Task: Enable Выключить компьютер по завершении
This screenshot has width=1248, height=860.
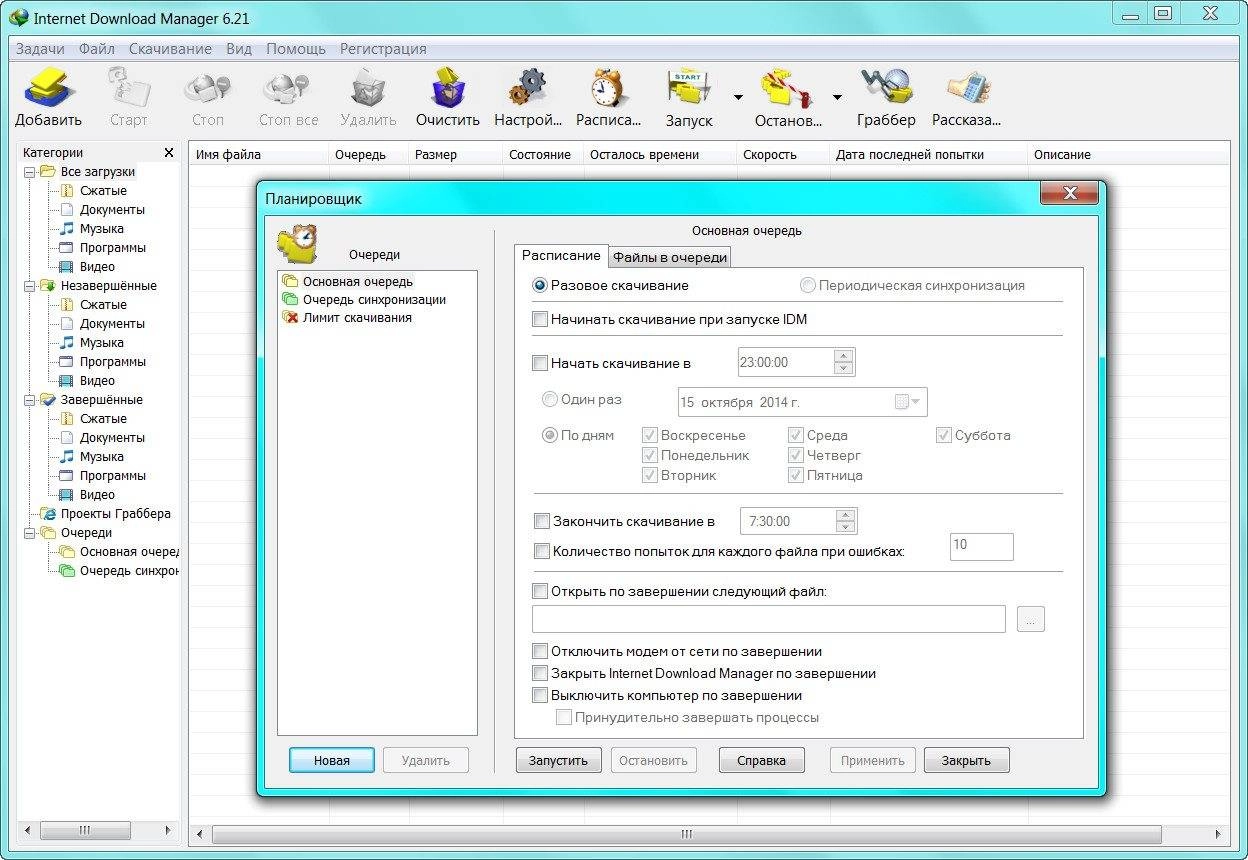Action: (540, 695)
